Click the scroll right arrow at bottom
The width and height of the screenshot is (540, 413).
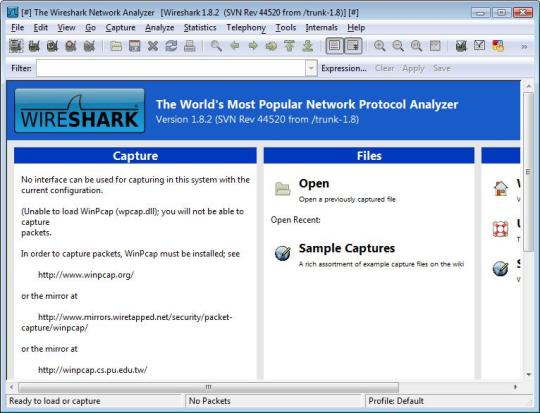click(x=515, y=387)
